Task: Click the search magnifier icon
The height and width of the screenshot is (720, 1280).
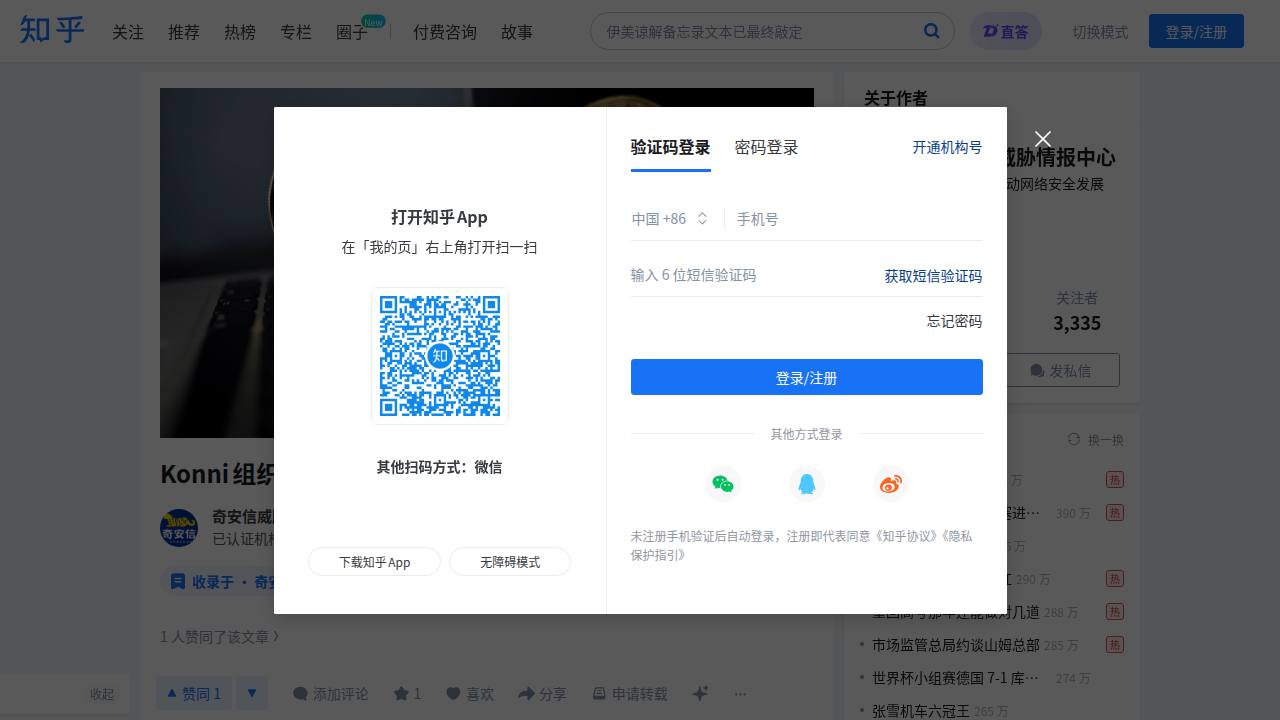Action: coord(932,31)
